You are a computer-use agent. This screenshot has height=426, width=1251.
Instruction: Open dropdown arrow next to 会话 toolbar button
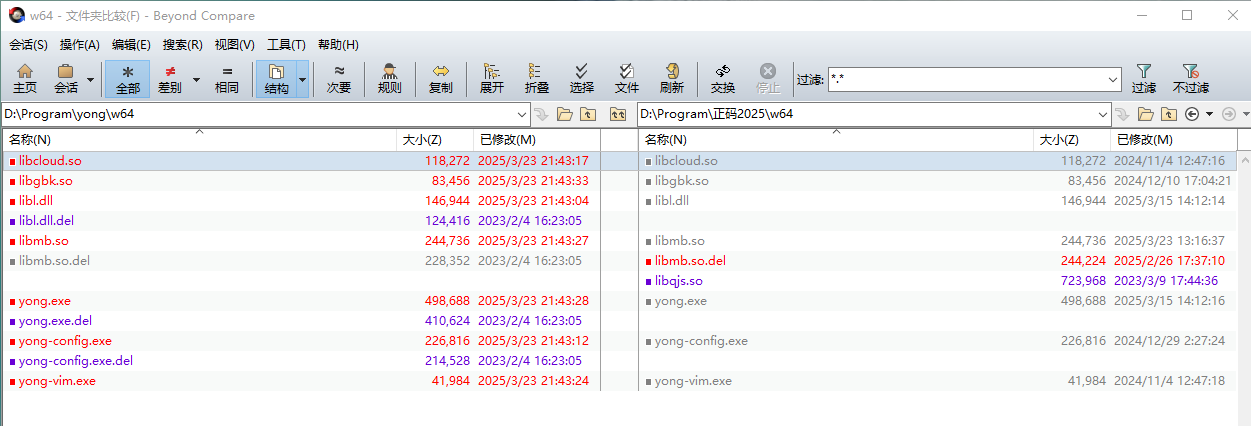point(91,79)
